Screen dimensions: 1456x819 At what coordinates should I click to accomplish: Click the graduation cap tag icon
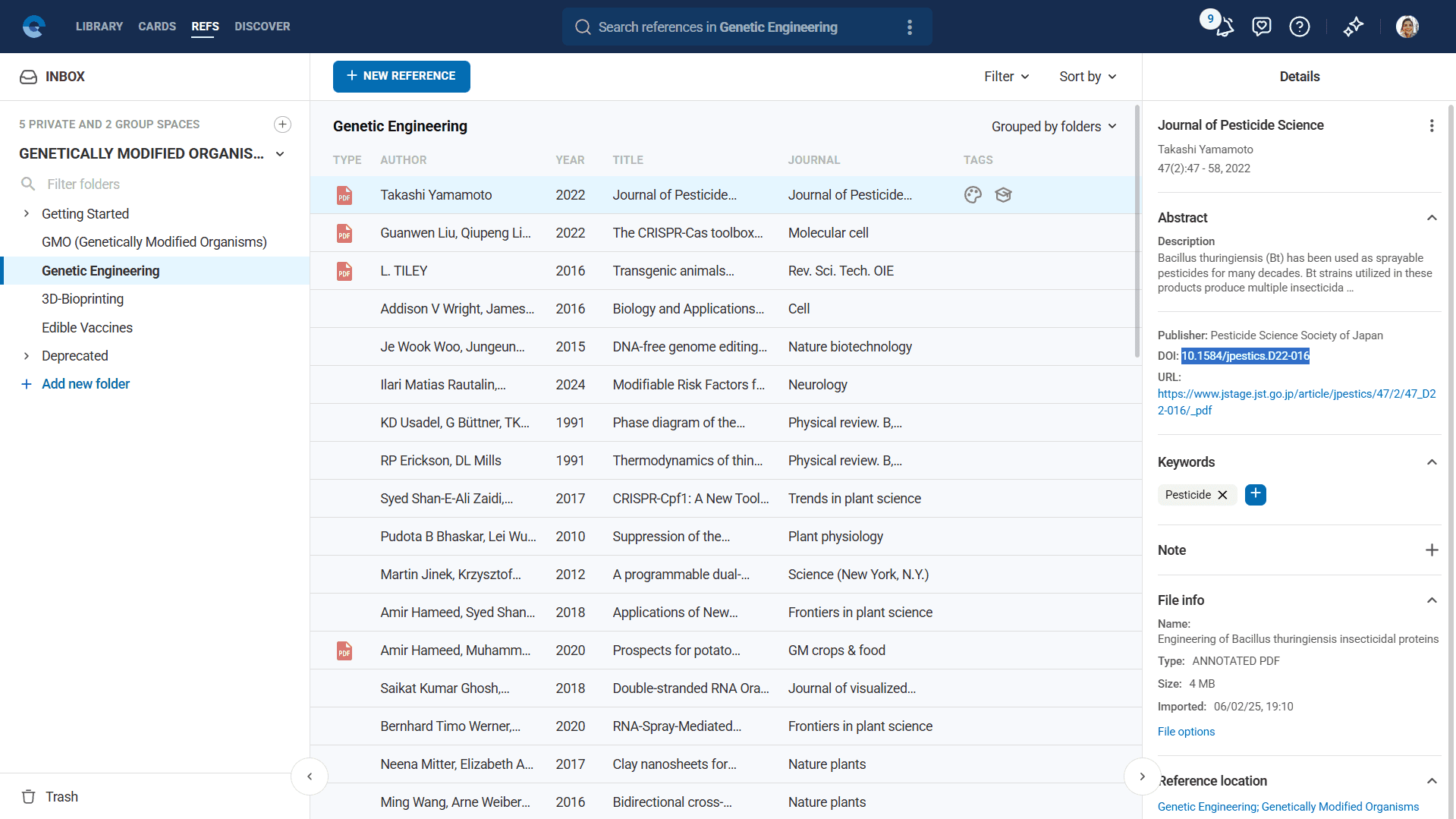[x=1003, y=195]
